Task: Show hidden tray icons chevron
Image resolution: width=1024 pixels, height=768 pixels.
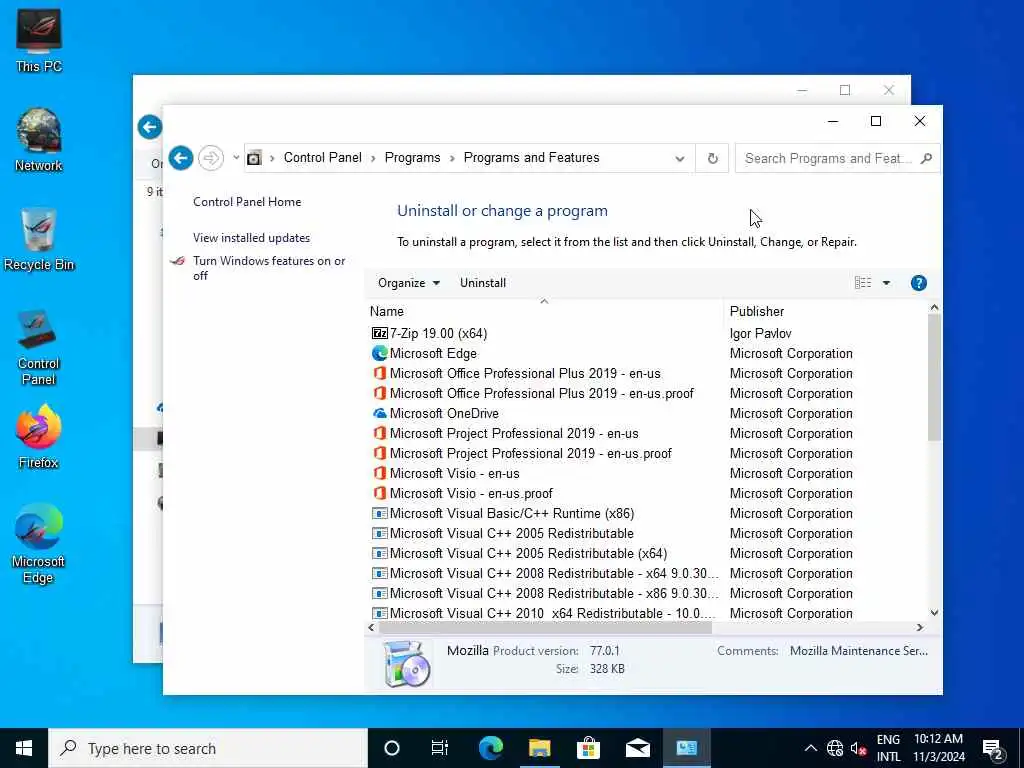Action: click(810, 748)
